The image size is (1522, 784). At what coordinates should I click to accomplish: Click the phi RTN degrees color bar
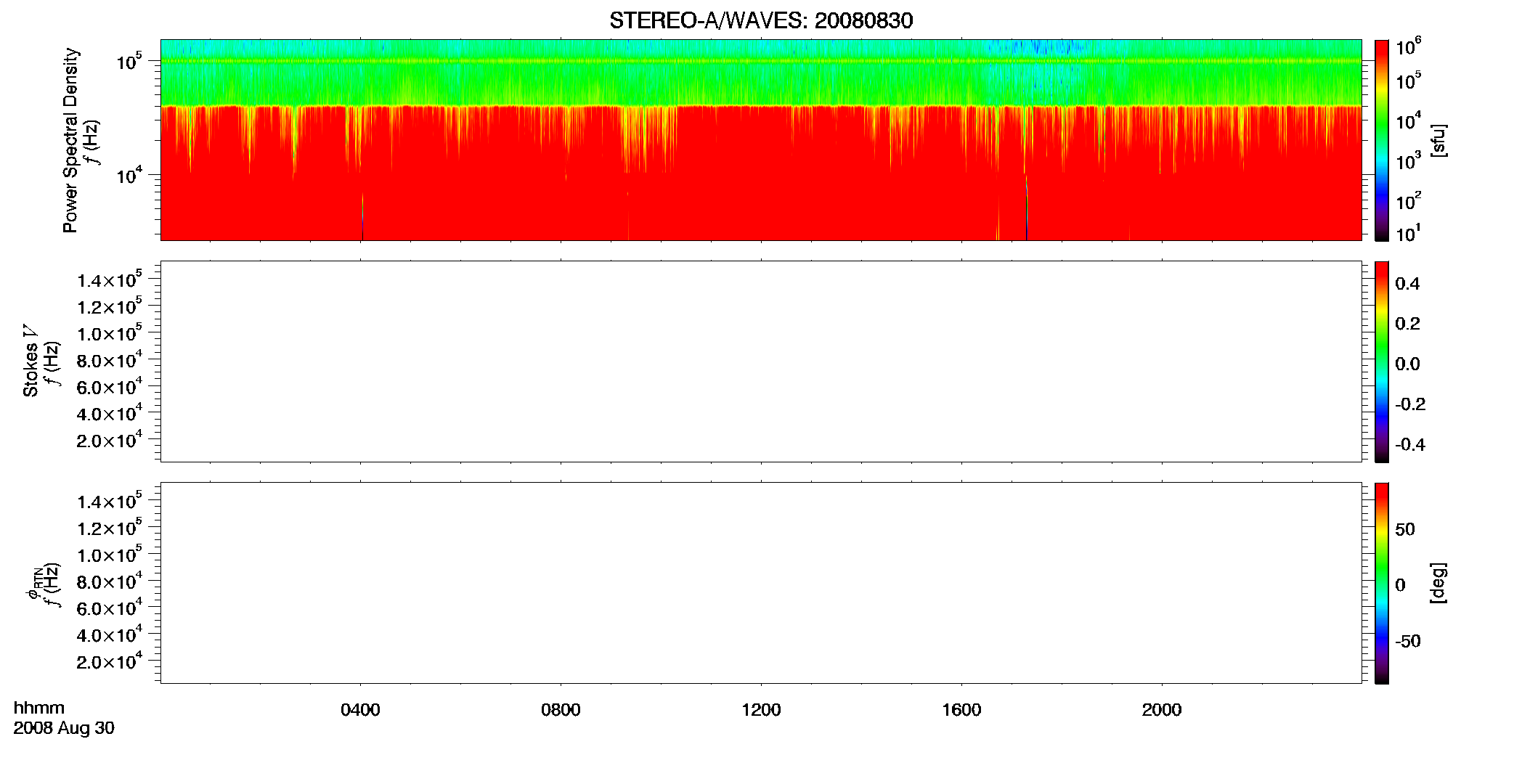tap(1381, 583)
